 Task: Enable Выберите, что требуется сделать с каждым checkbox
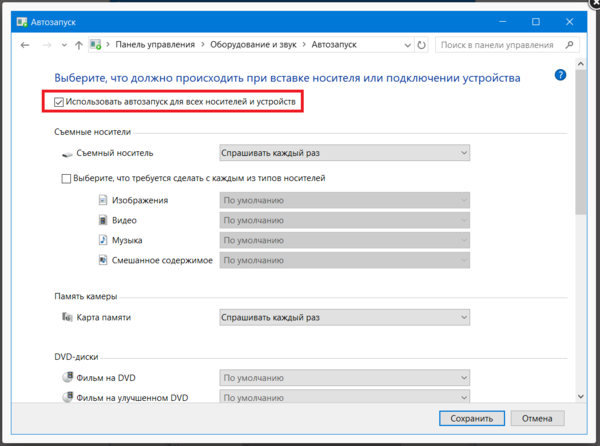tap(66, 179)
